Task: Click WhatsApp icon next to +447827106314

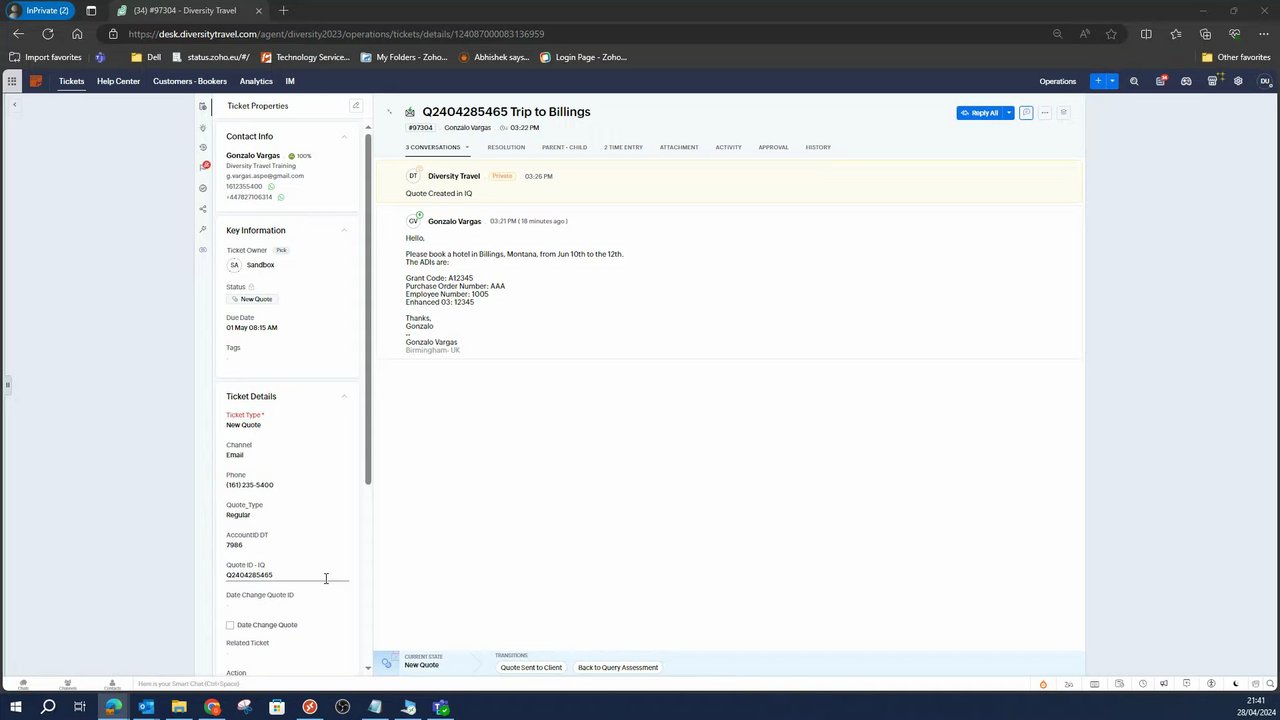Action: click(x=281, y=197)
